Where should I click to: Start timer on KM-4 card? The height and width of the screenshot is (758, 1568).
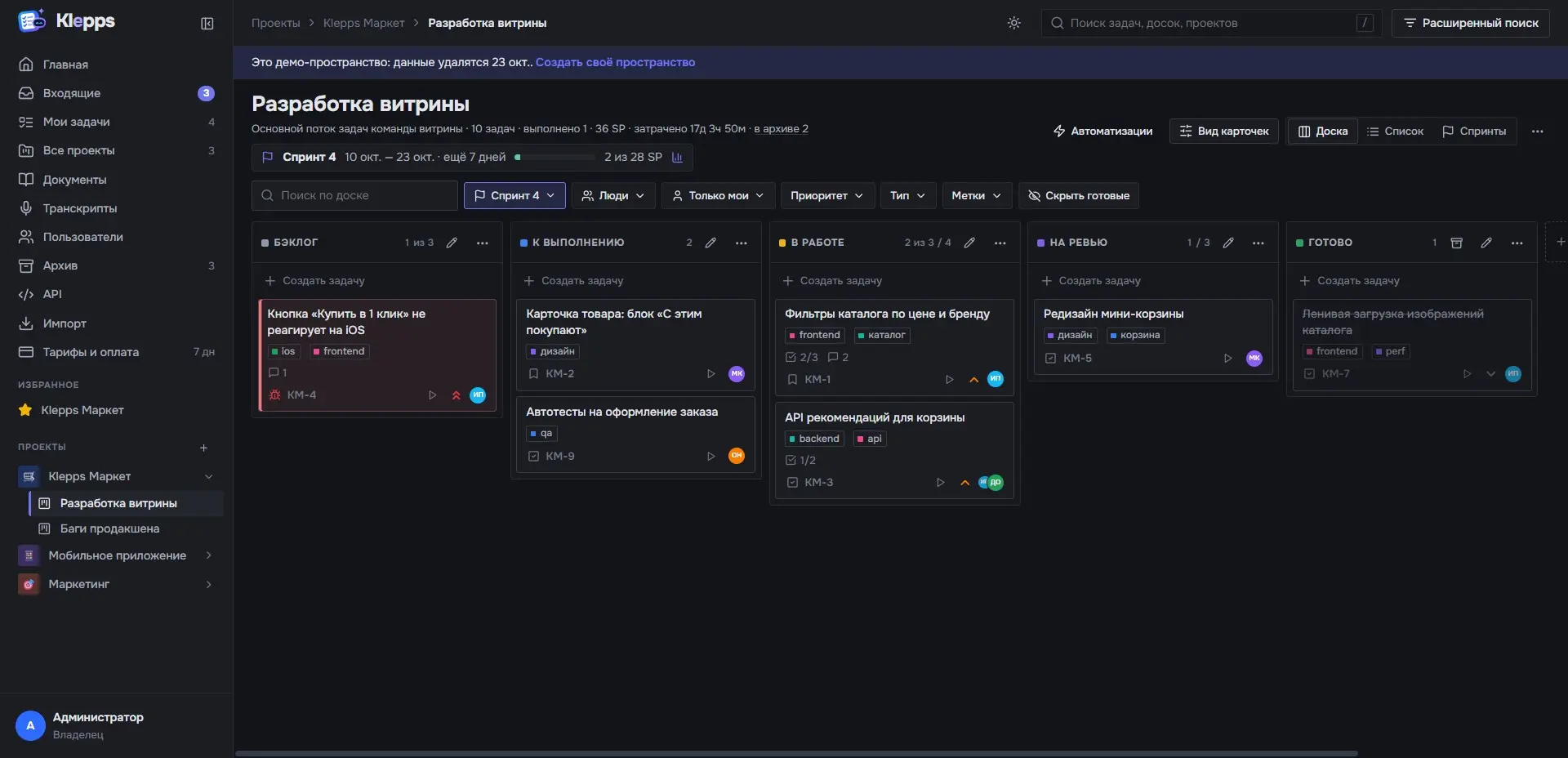[433, 395]
